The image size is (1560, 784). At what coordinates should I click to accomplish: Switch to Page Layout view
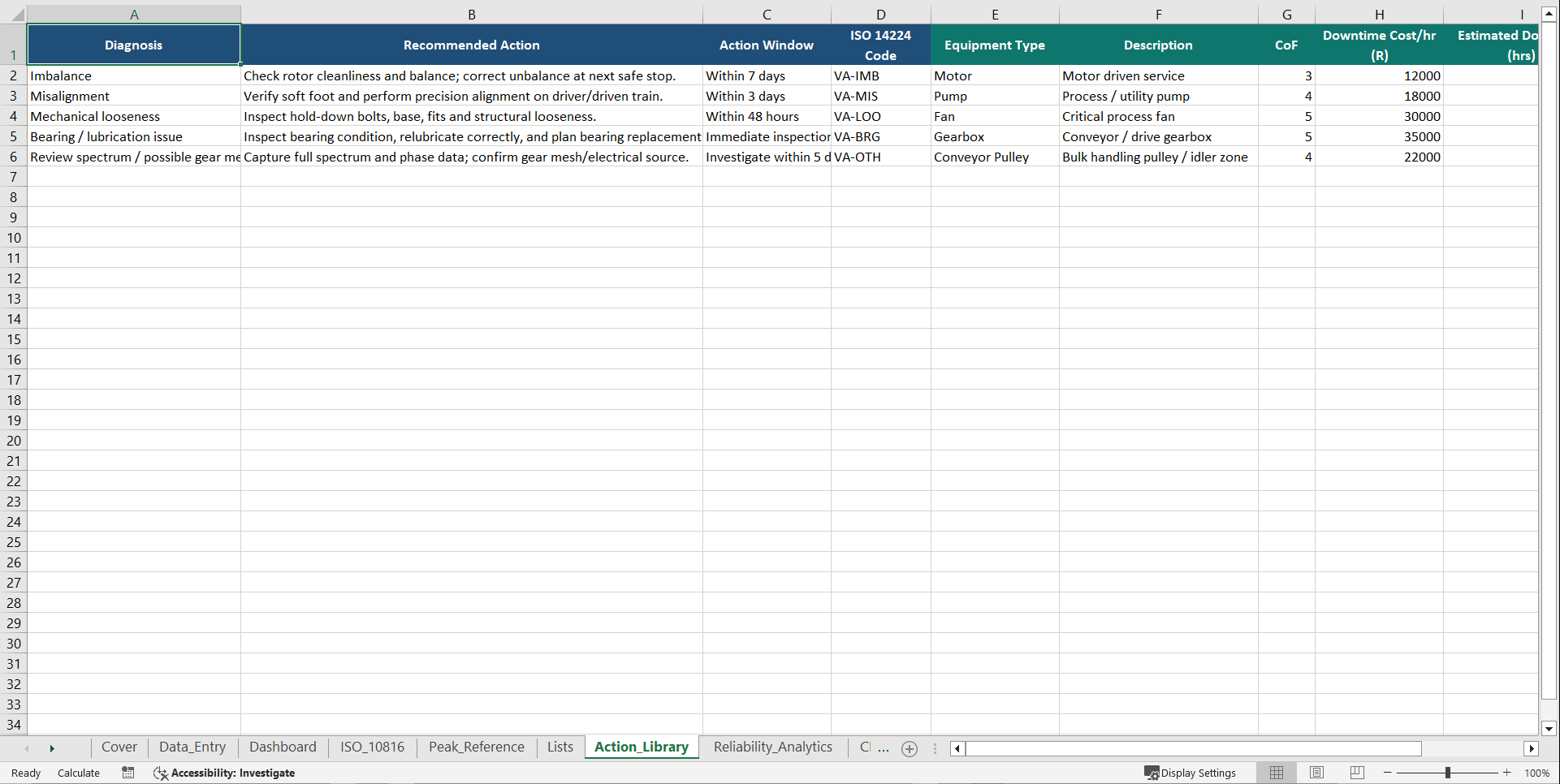point(1316,773)
